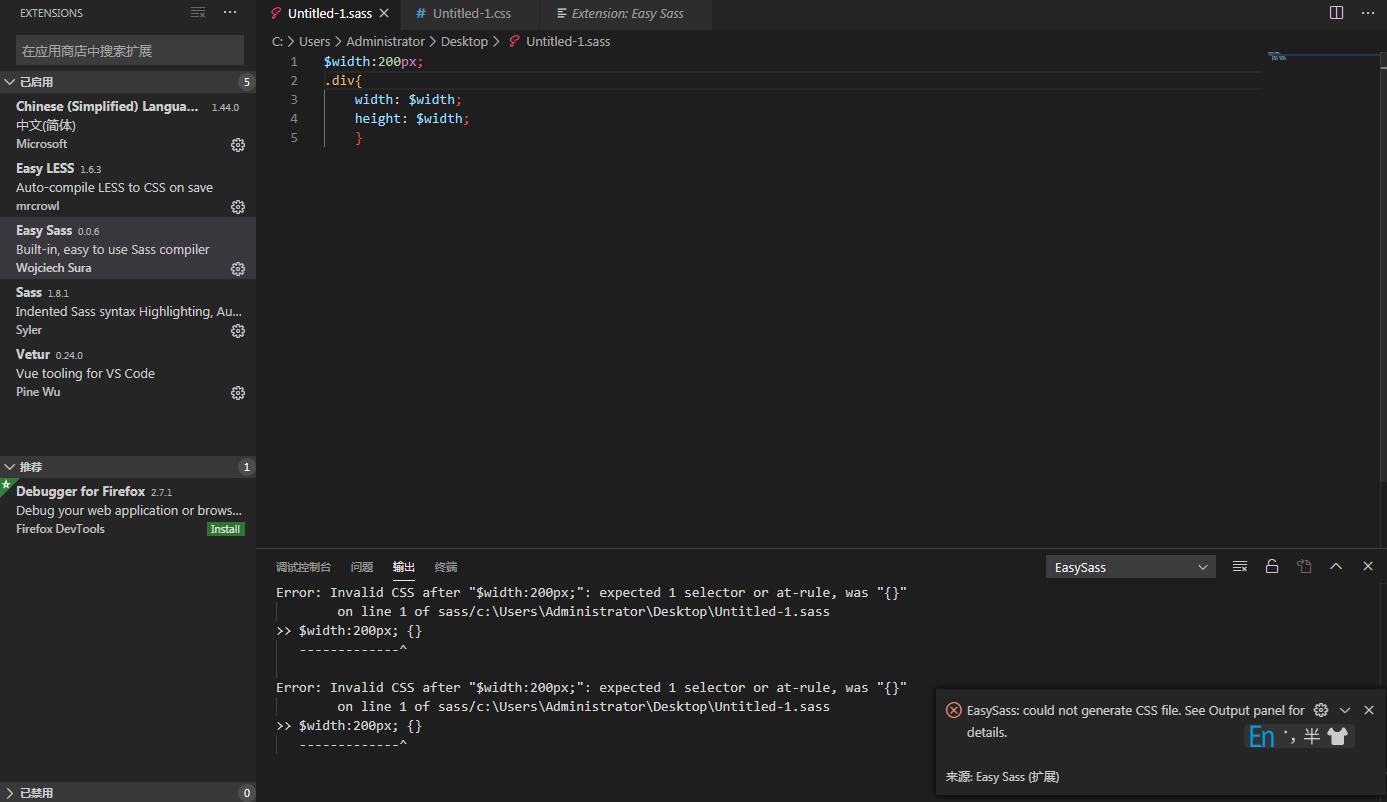Select the Vetur extension entry
This screenshot has height=802, width=1387.
coord(128,373)
